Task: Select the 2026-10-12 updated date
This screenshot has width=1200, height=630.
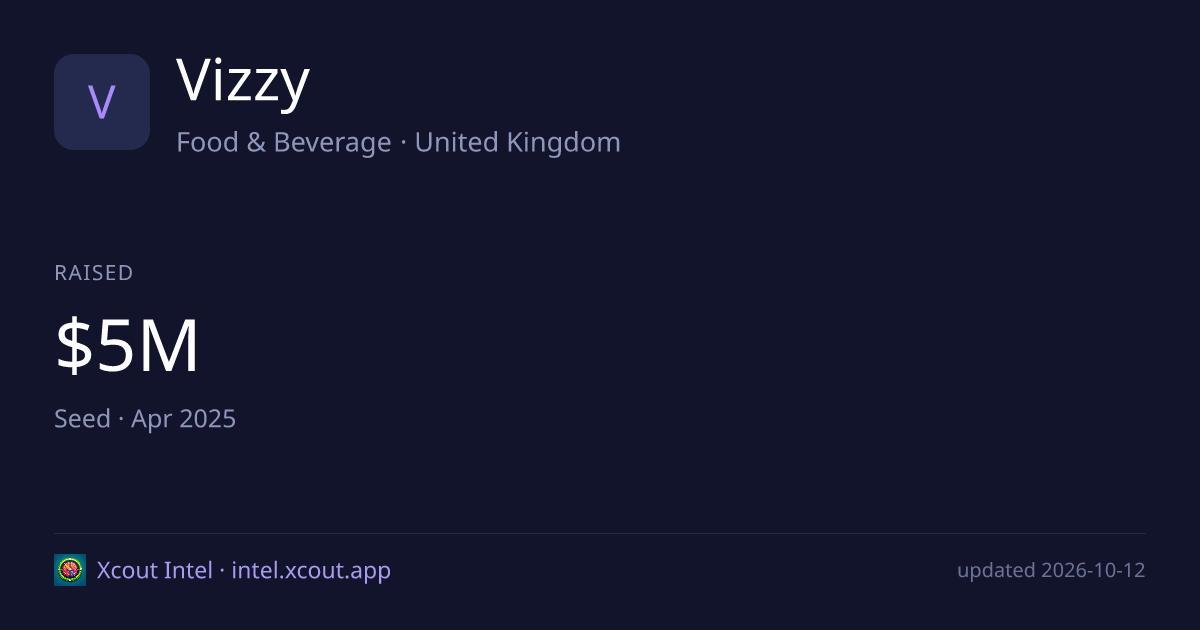Action: [1093, 570]
